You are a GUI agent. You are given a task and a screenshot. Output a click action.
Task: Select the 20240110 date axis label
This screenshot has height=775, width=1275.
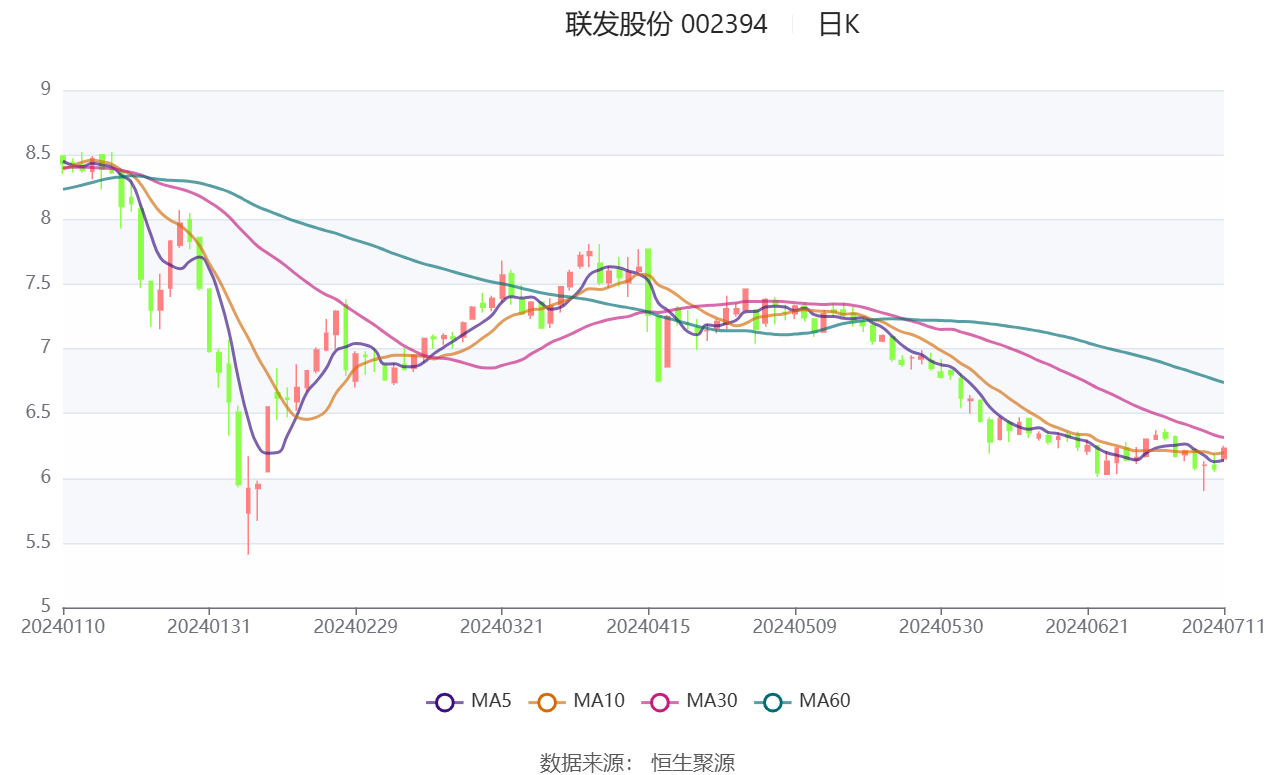click(x=63, y=626)
